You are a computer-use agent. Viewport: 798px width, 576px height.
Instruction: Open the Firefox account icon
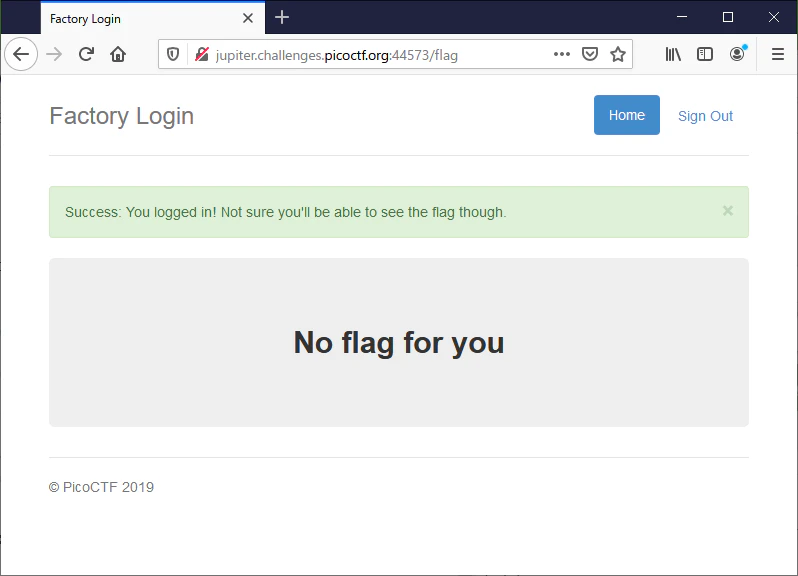tap(737, 54)
